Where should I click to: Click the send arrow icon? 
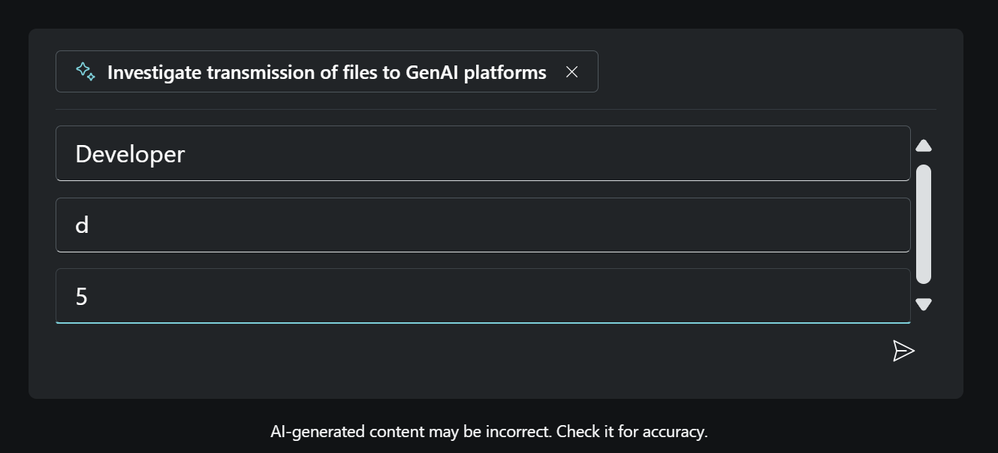pos(903,350)
